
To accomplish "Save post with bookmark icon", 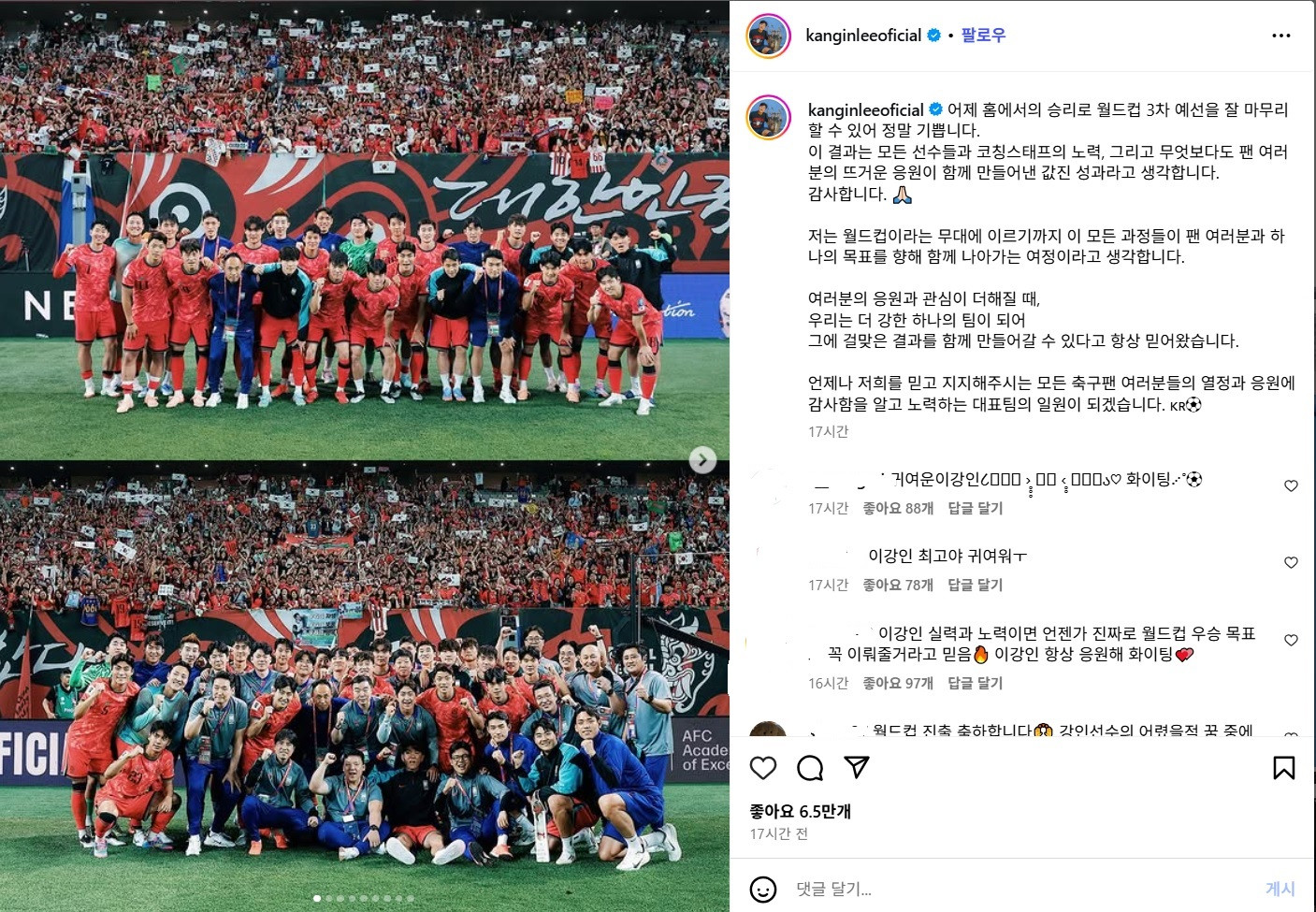I will 1284,768.
